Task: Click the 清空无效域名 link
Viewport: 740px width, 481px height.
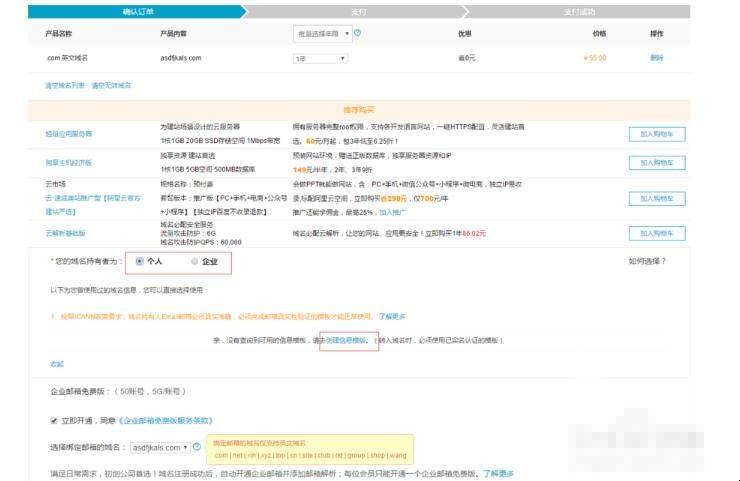Action: [111, 85]
